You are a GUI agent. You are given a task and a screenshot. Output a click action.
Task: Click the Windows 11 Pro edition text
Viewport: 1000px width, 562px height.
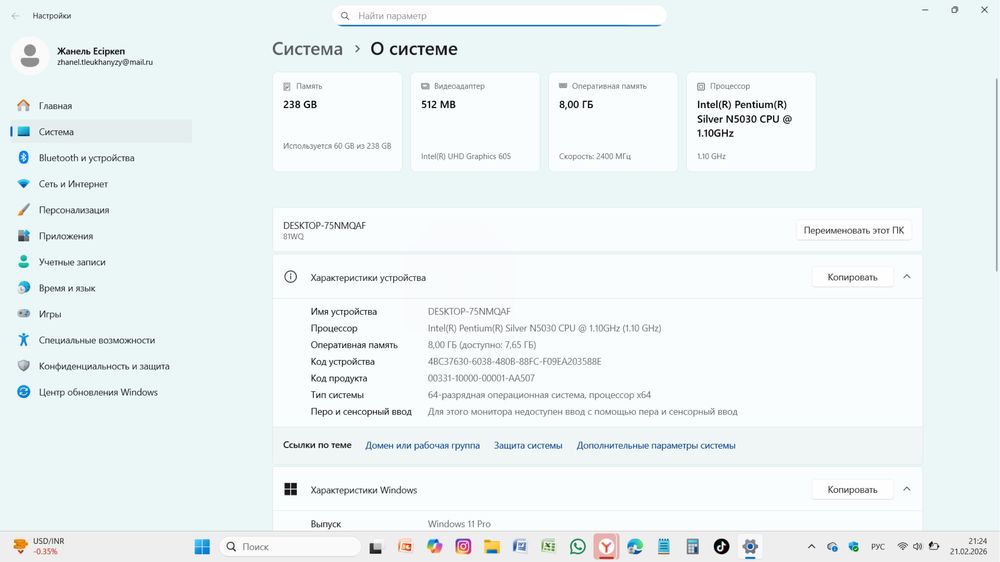coord(459,524)
